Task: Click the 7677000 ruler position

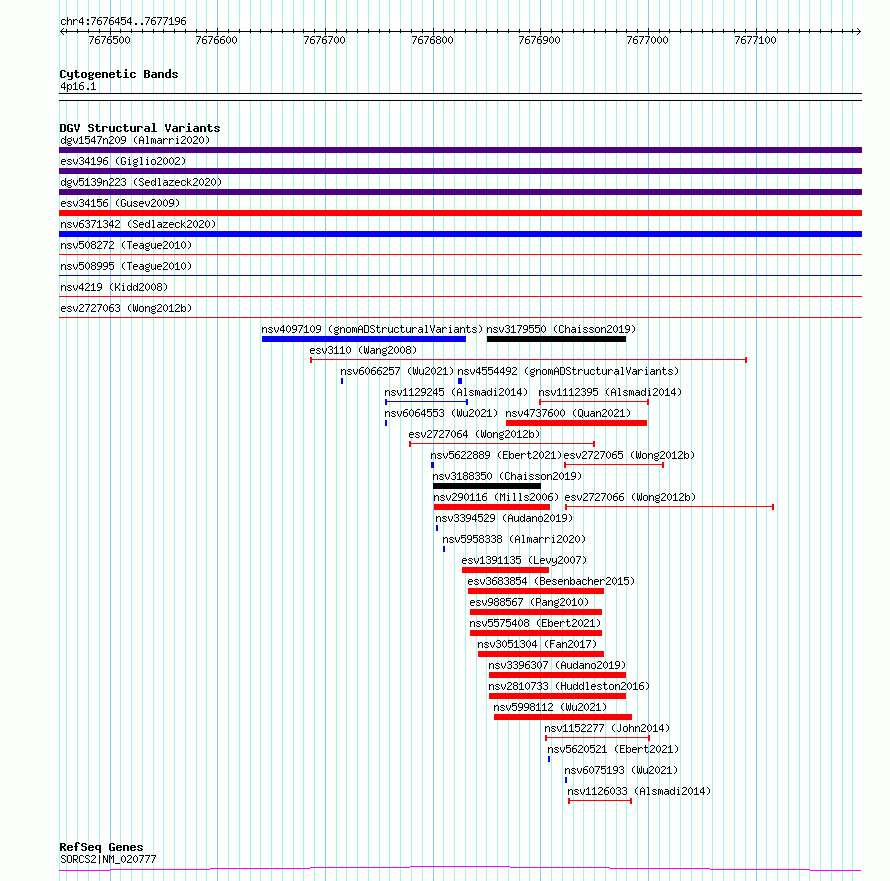Action: 648,40
